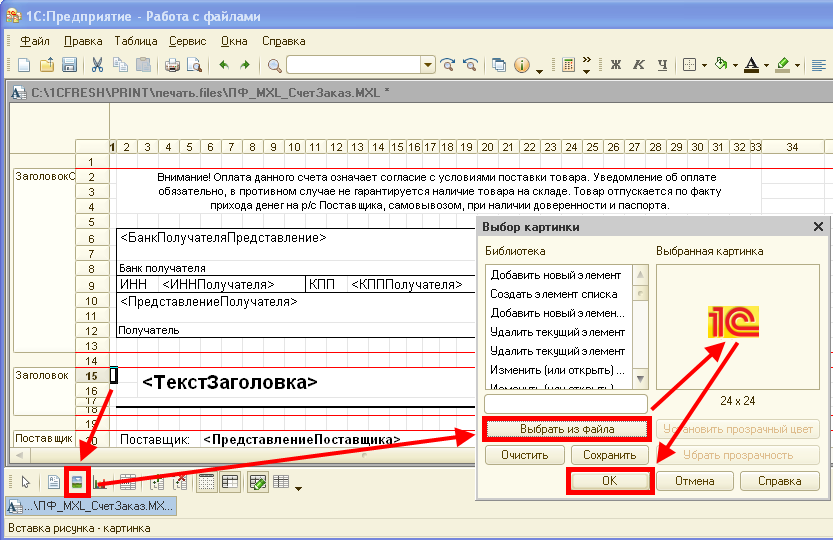The image size is (833, 540).
Task: Toggle grid display in bottom toolbar
Action: pyautogui.click(x=206, y=482)
